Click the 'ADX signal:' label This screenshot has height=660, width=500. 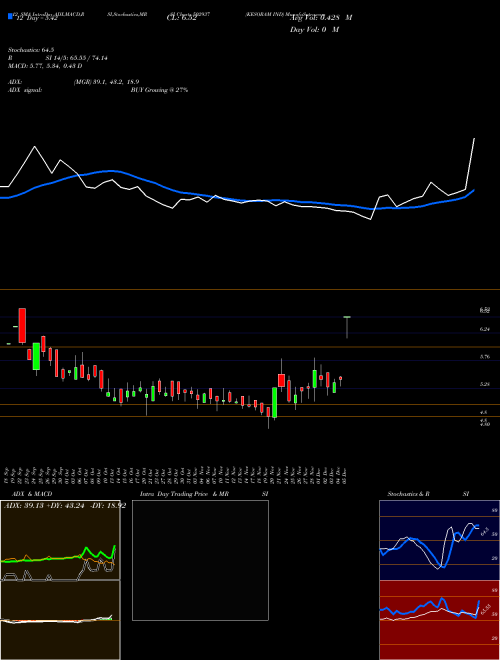point(25,90)
